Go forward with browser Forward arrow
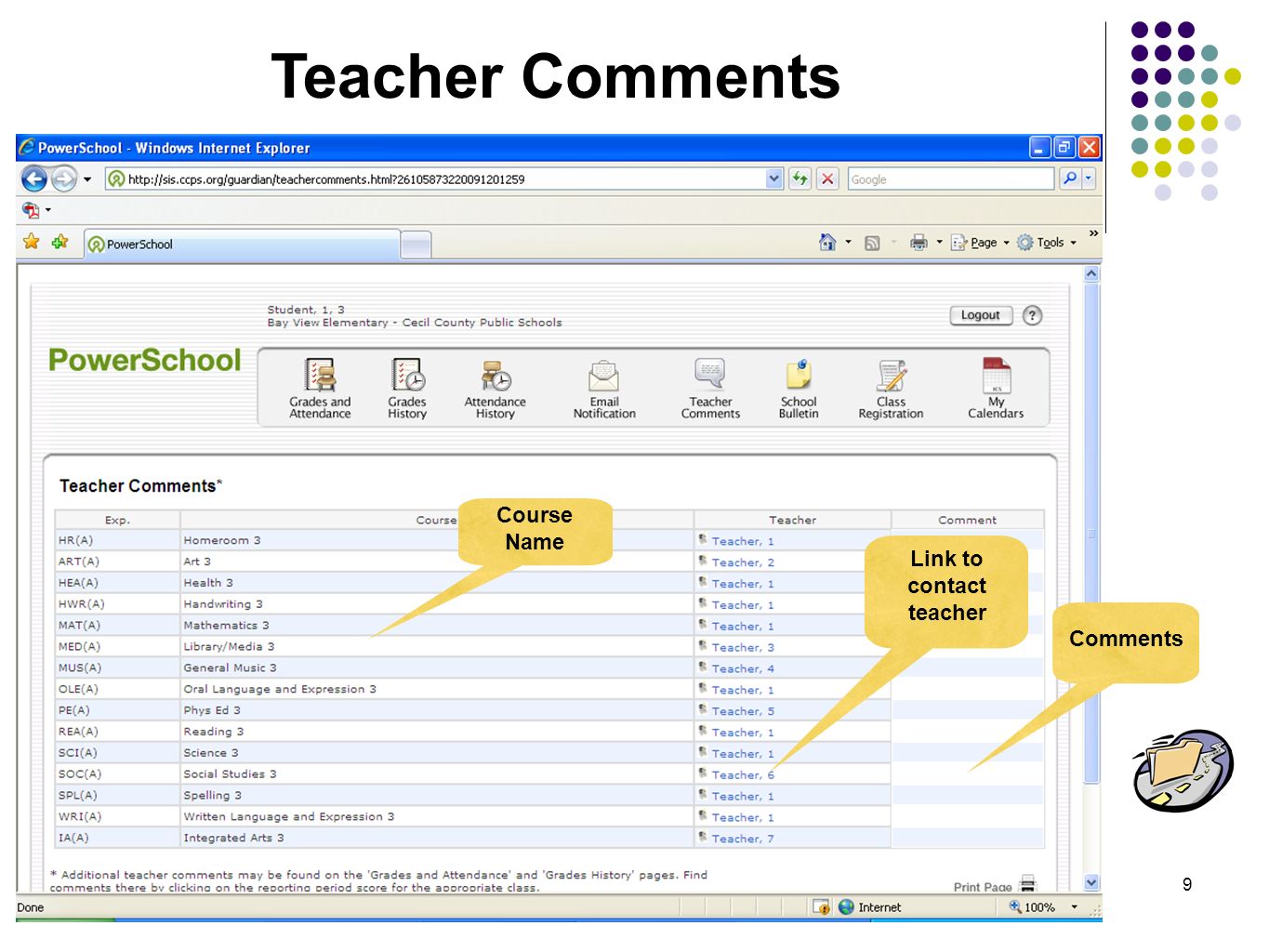 63,178
